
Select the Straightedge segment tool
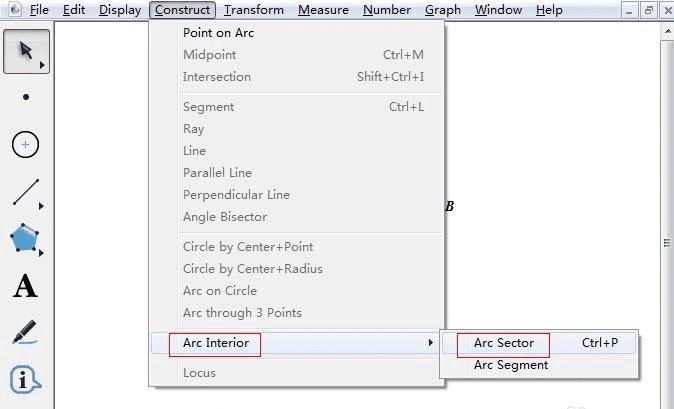(x=26, y=191)
